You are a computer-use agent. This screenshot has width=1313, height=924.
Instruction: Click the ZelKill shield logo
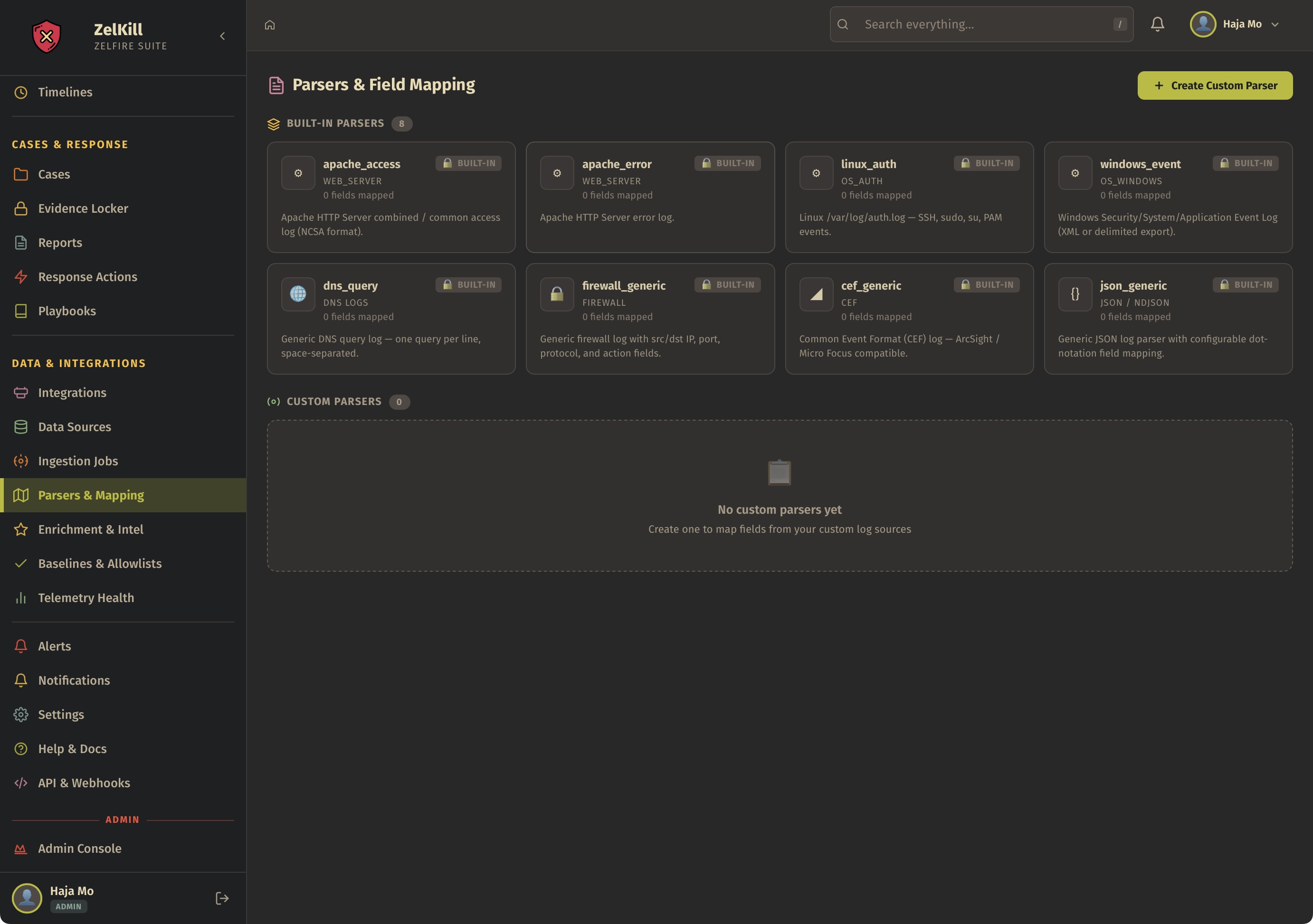pyautogui.click(x=47, y=36)
